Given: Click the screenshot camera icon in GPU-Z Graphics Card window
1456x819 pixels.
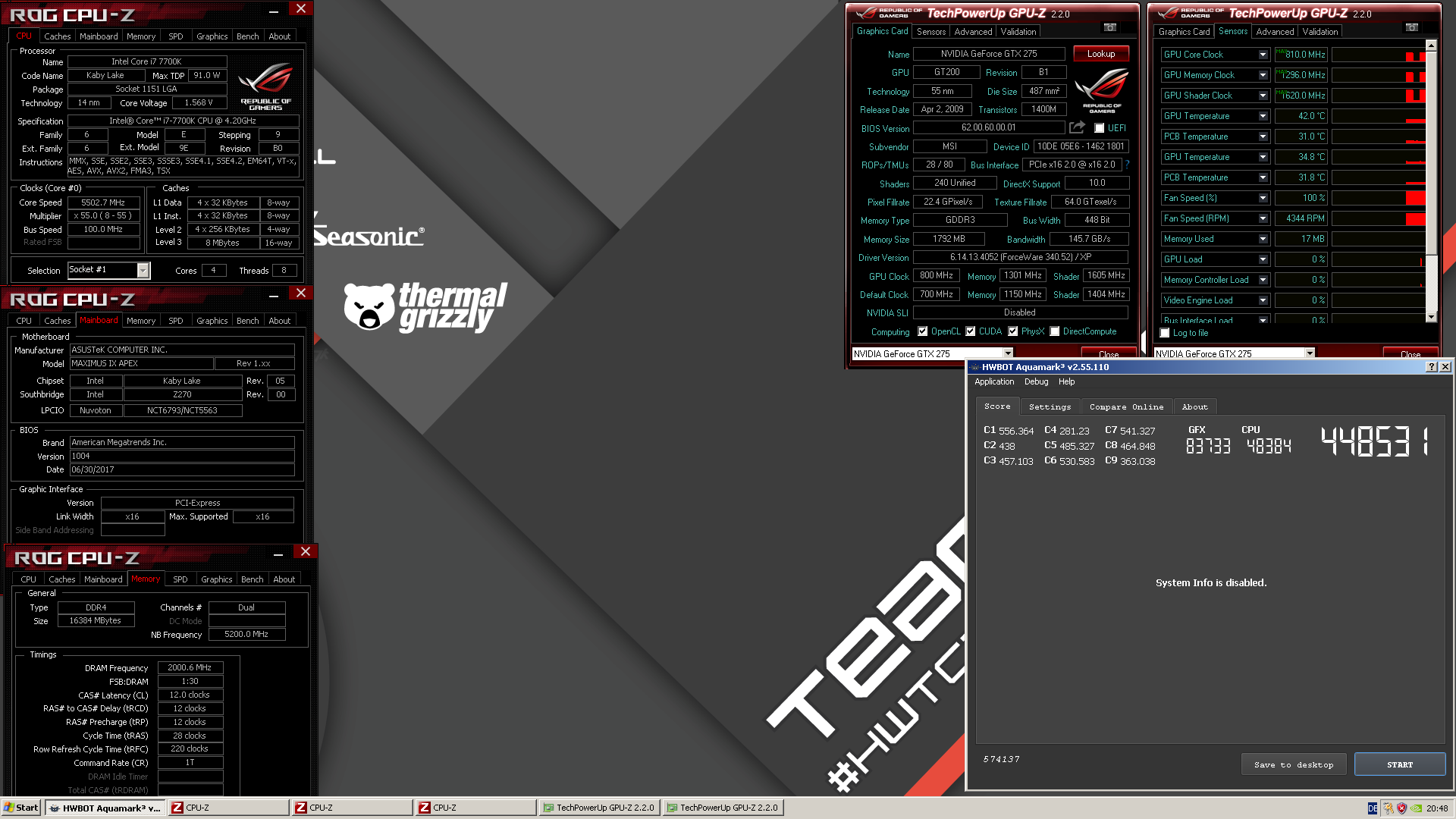Looking at the screenshot, I should [x=1110, y=28].
